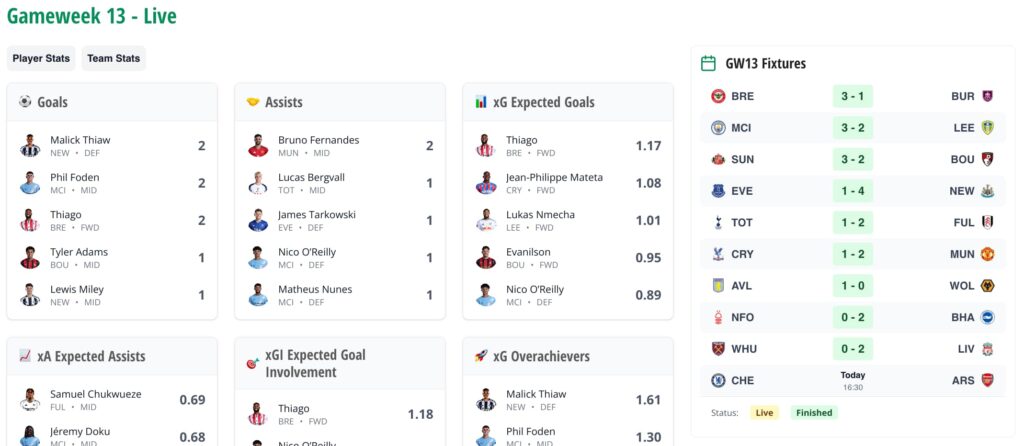Screen dimensions: 1024x446
Task: Switch to the Team Stats tab
Action: pyautogui.click(x=113, y=58)
